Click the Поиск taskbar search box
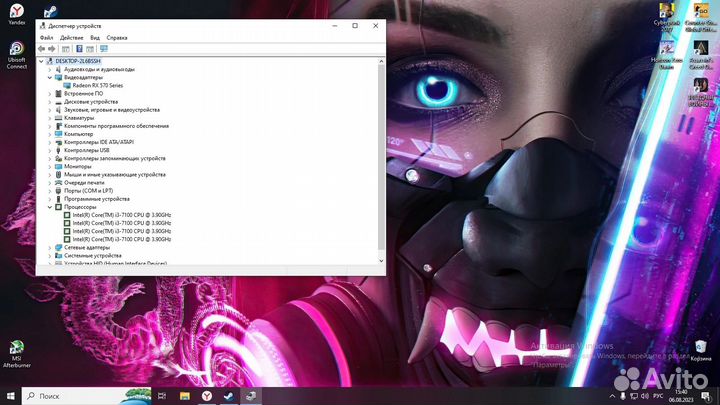The image size is (720, 405). click(x=90, y=396)
